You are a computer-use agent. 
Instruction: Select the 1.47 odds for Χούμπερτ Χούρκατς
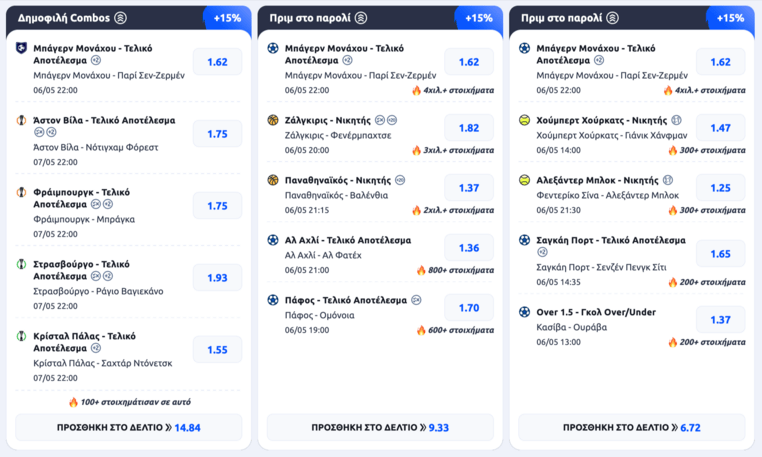tap(720, 128)
